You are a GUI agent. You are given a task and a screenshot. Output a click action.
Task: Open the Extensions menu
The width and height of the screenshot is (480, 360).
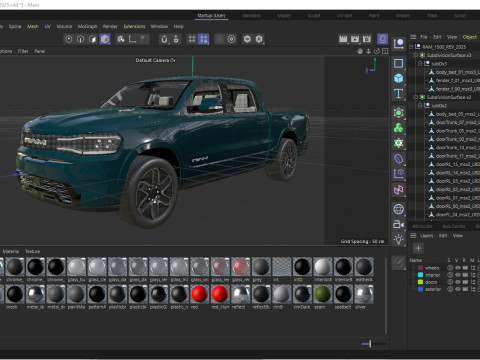tap(134, 26)
